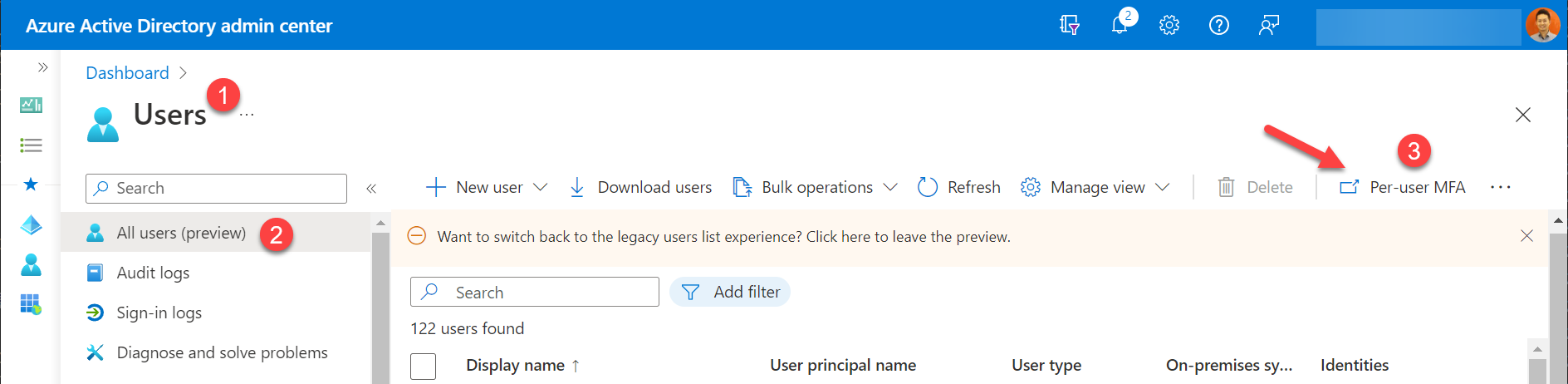This screenshot has height=384, width=1568.
Task: Open the Users icon in sidebar
Action: (x=31, y=264)
